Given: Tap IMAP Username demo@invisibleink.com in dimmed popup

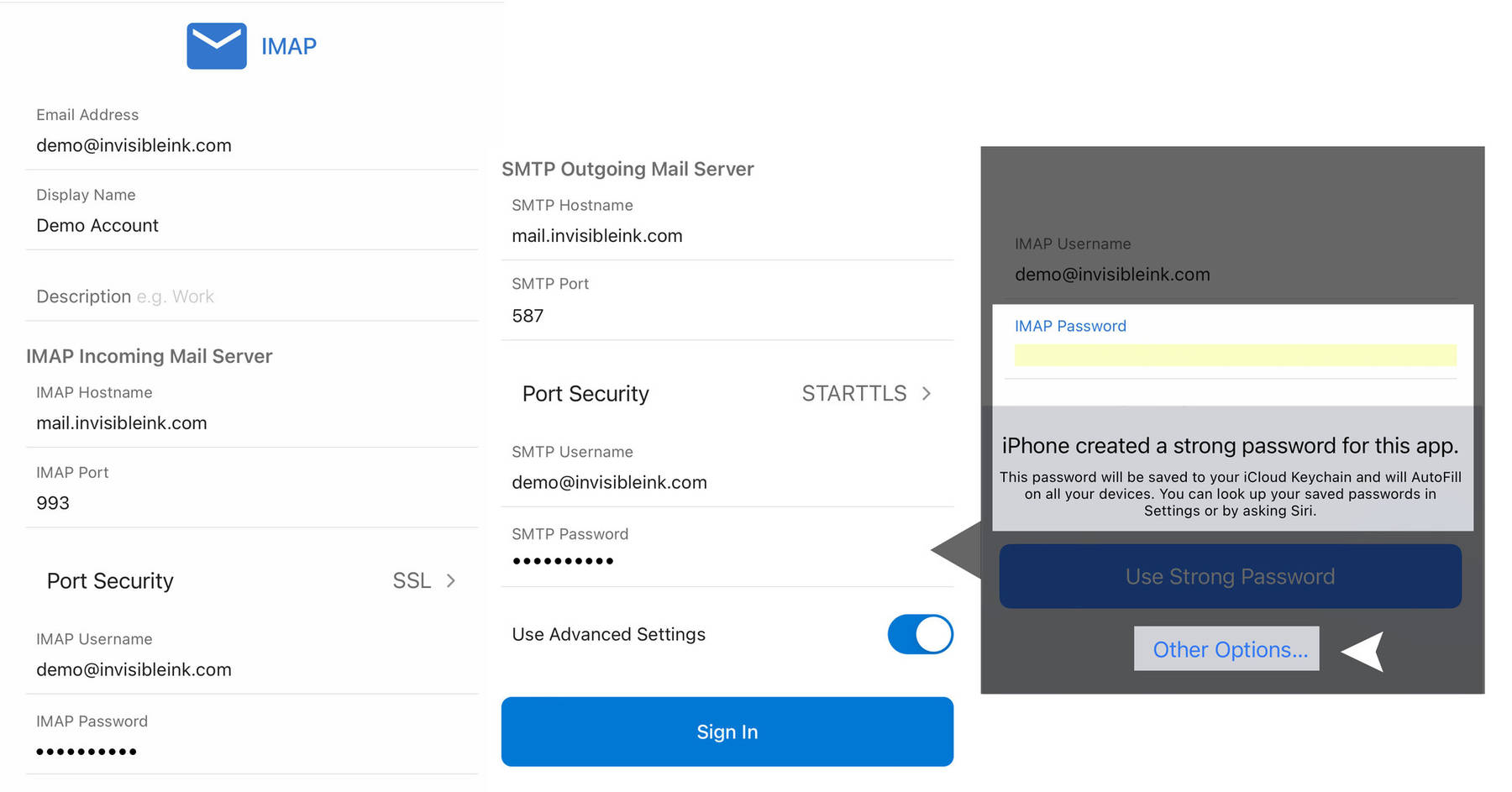Looking at the screenshot, I should tap(1112, 275).
